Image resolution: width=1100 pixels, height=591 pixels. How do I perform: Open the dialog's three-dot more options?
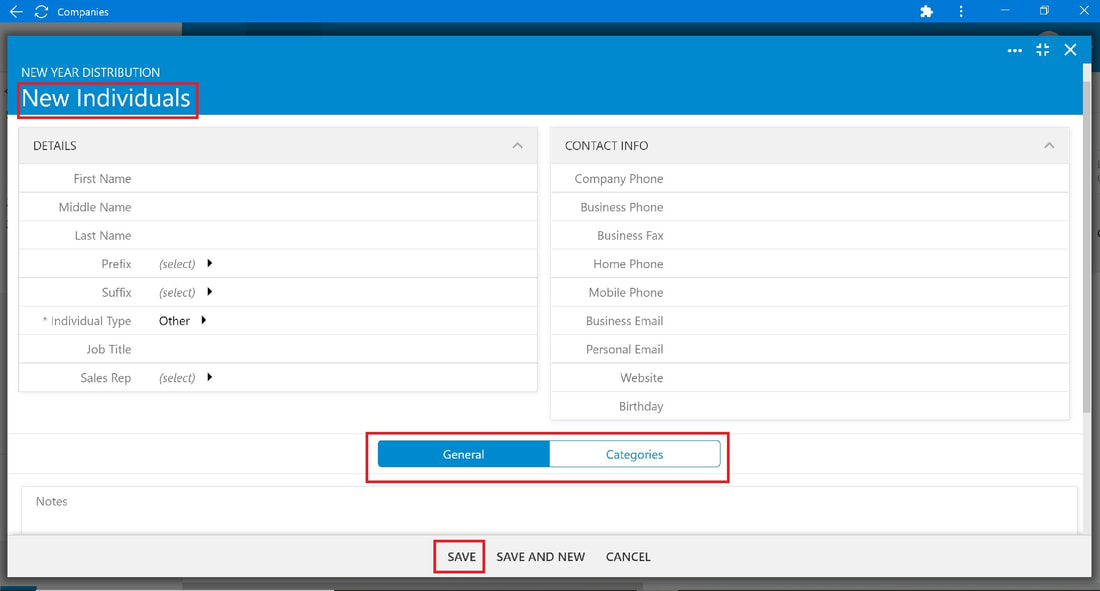[1014, 51]
